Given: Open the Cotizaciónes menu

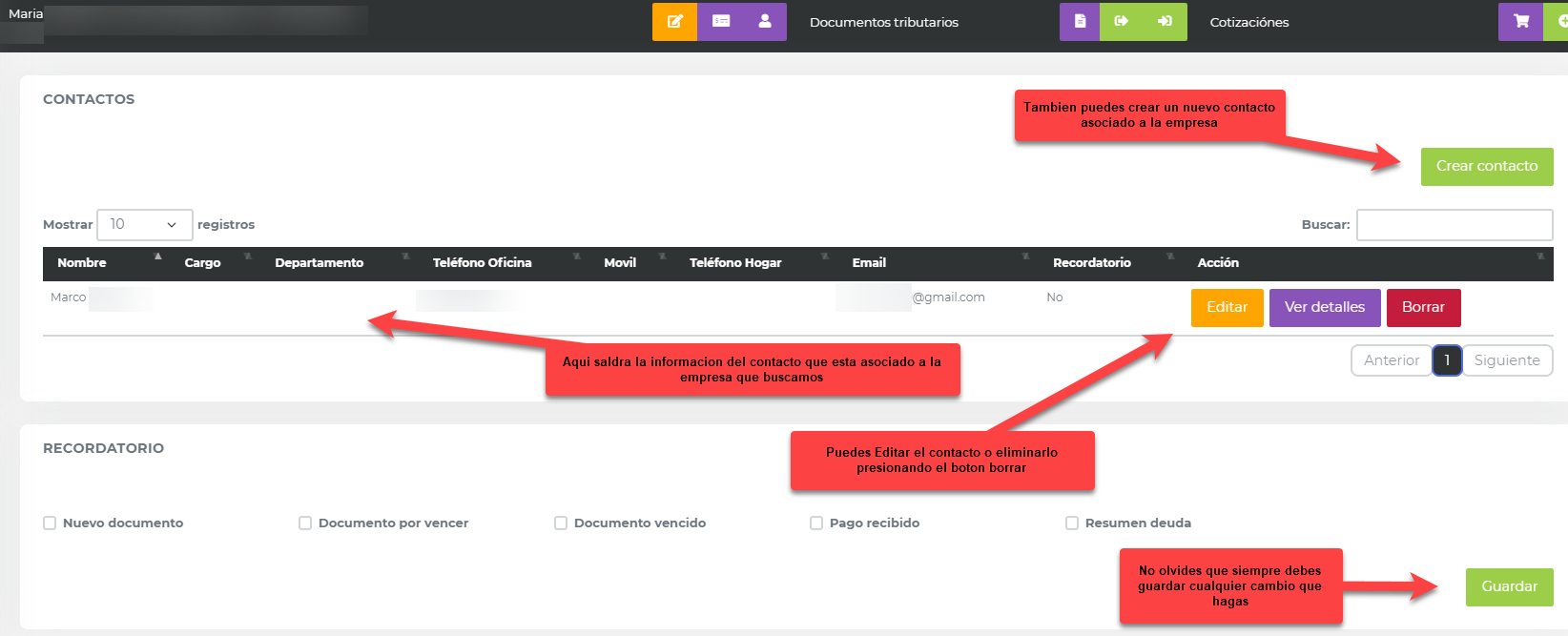Looking at the screenshot, I should pos(1248,22).
